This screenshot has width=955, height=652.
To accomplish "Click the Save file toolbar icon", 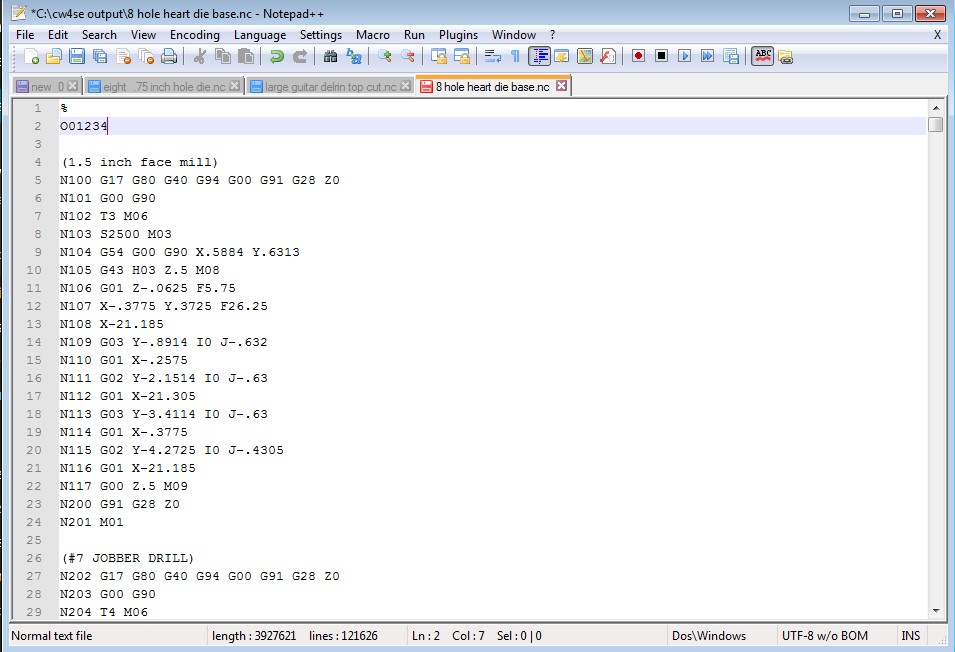I will pos(76,57).
